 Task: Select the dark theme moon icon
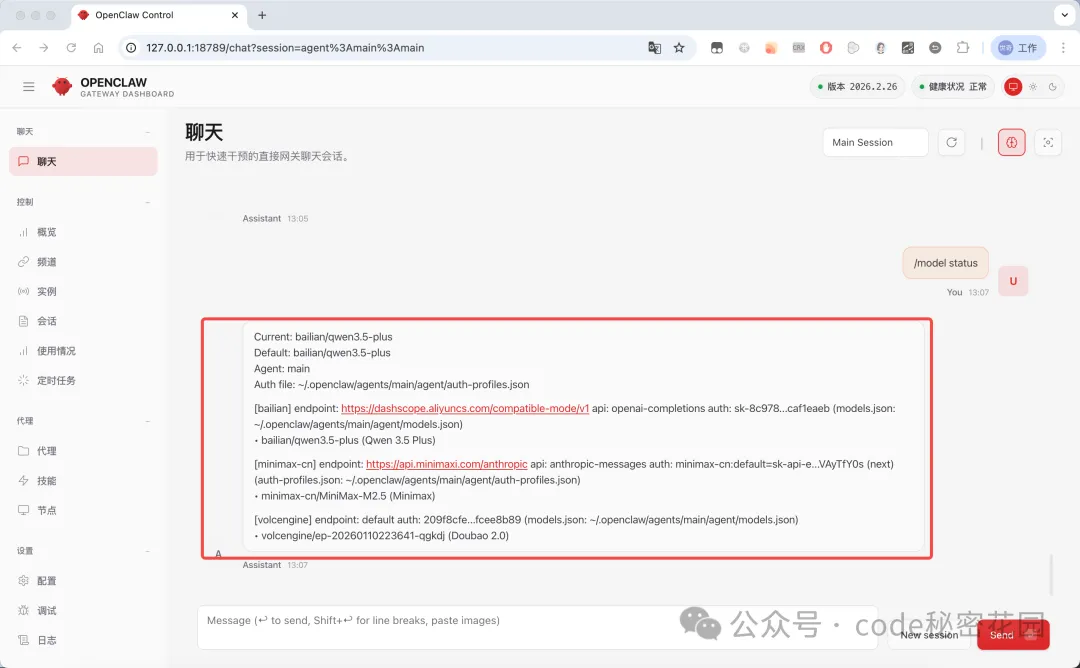1052,87
